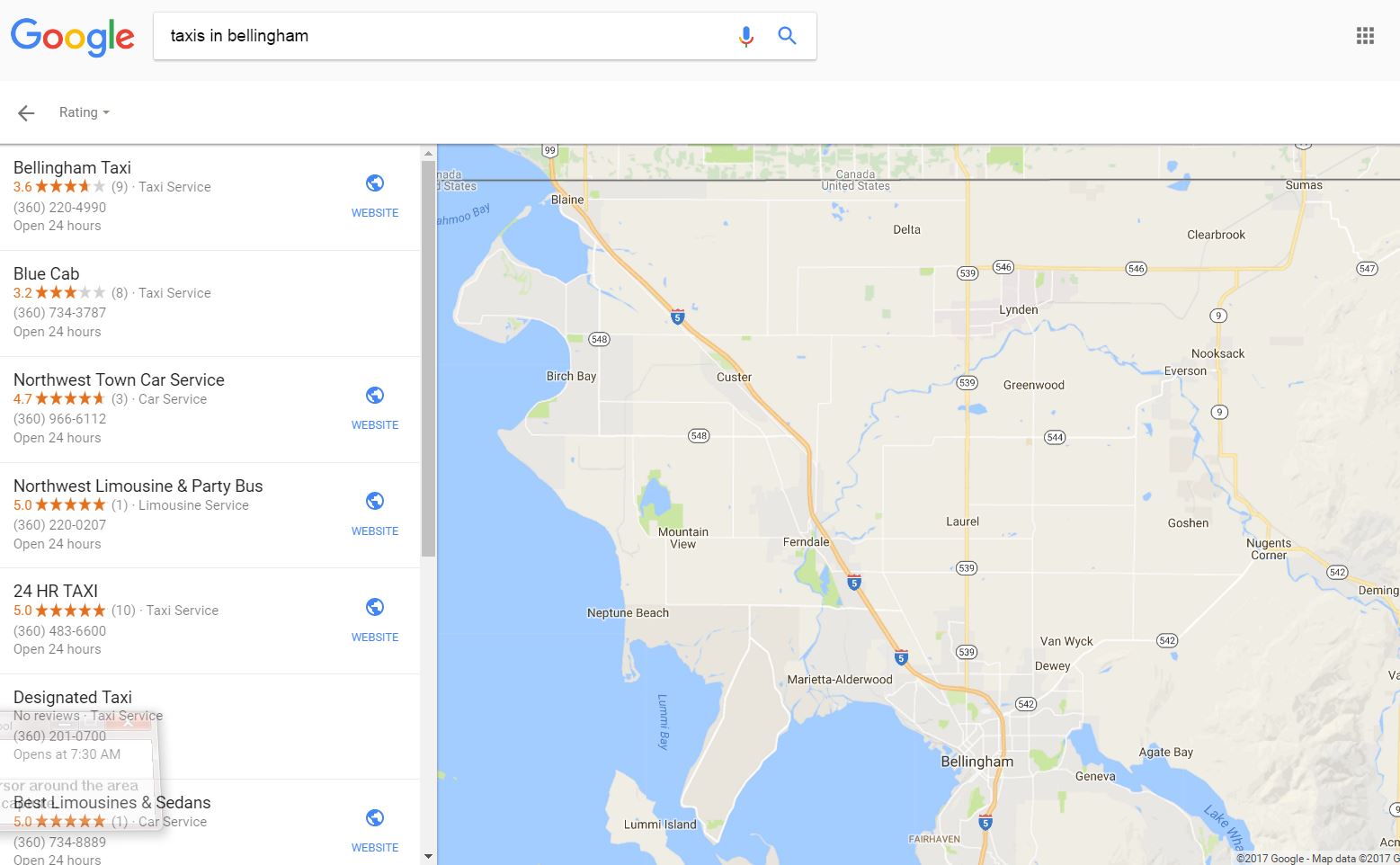
Task: Open 24 HR TAXI website globe icon
Action: click(375, 607)
